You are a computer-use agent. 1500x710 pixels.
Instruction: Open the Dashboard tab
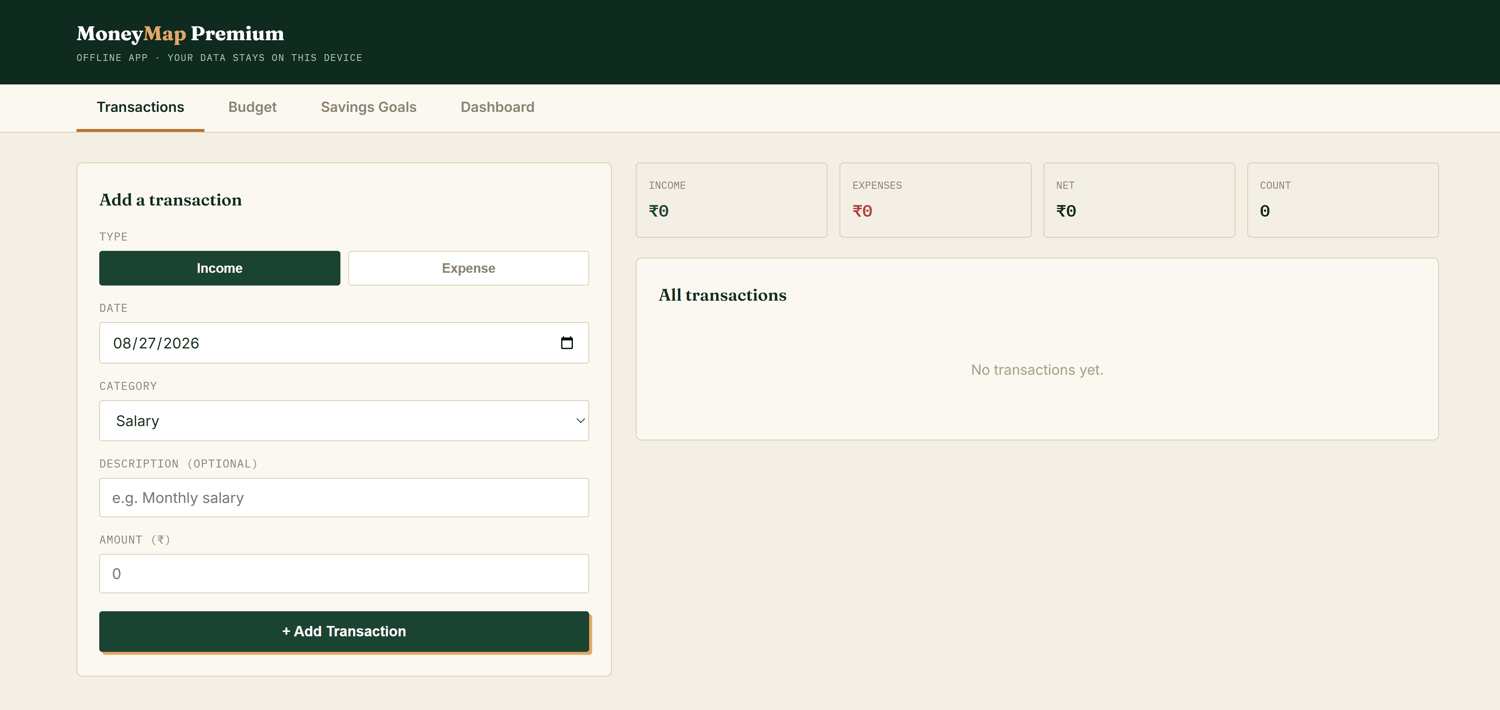click(x=497, y=107)
